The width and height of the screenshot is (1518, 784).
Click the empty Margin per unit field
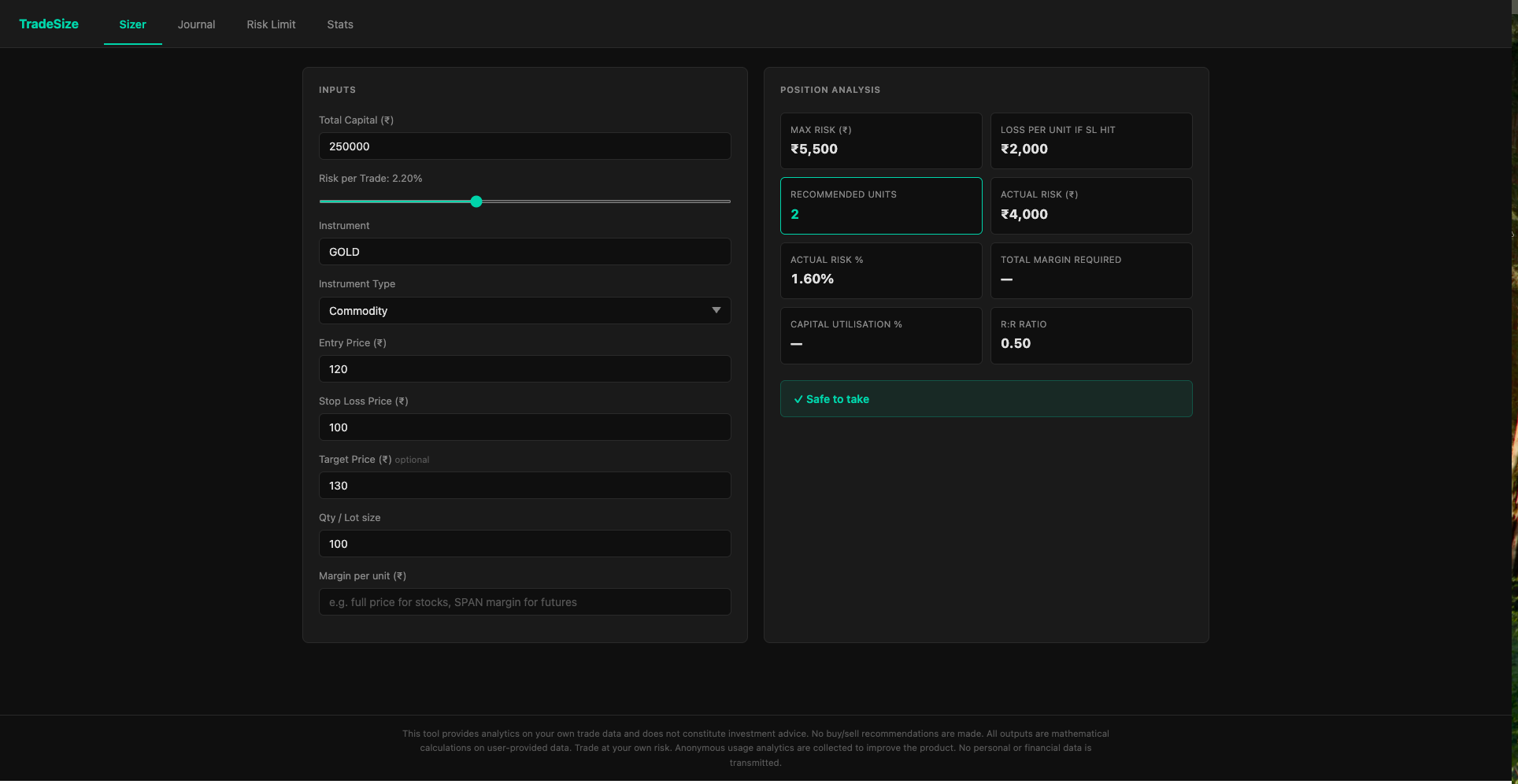pos(524,601)
